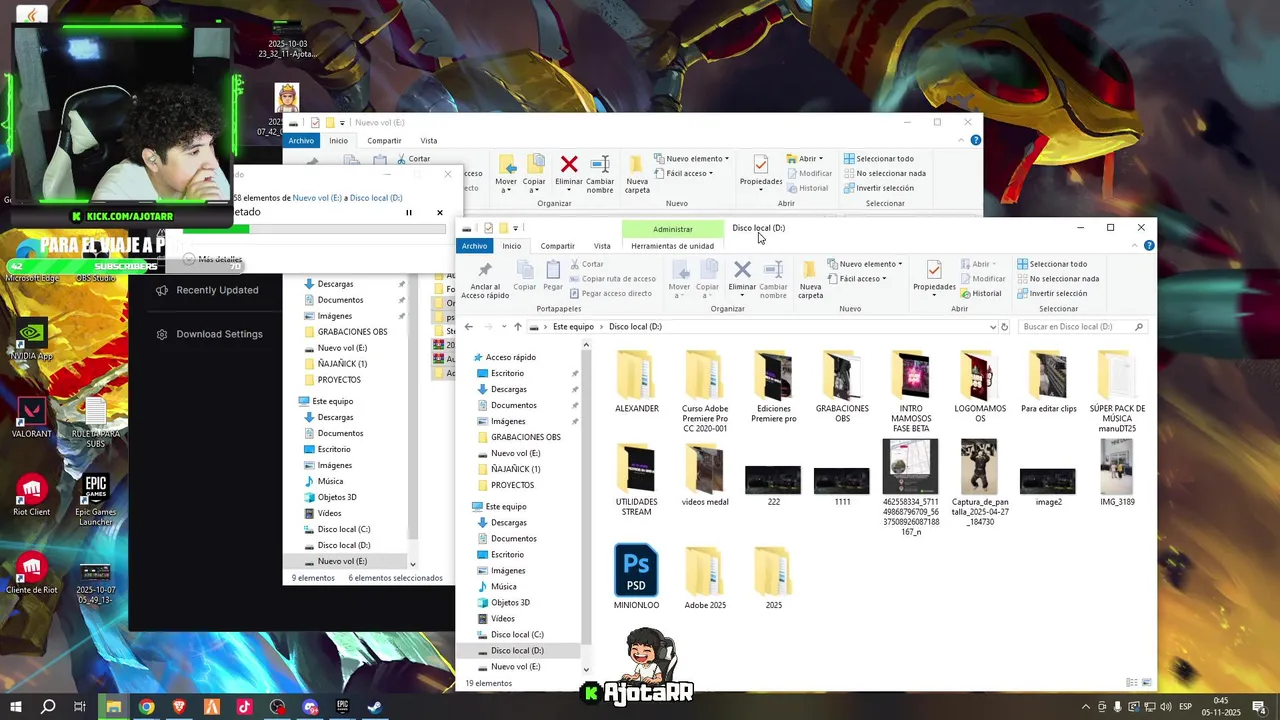Image resolution: width=1280 pixels, height=720 pixels.
Task: Open Archivo menu in Disco local (D:) window
Action: coord(475,246)
